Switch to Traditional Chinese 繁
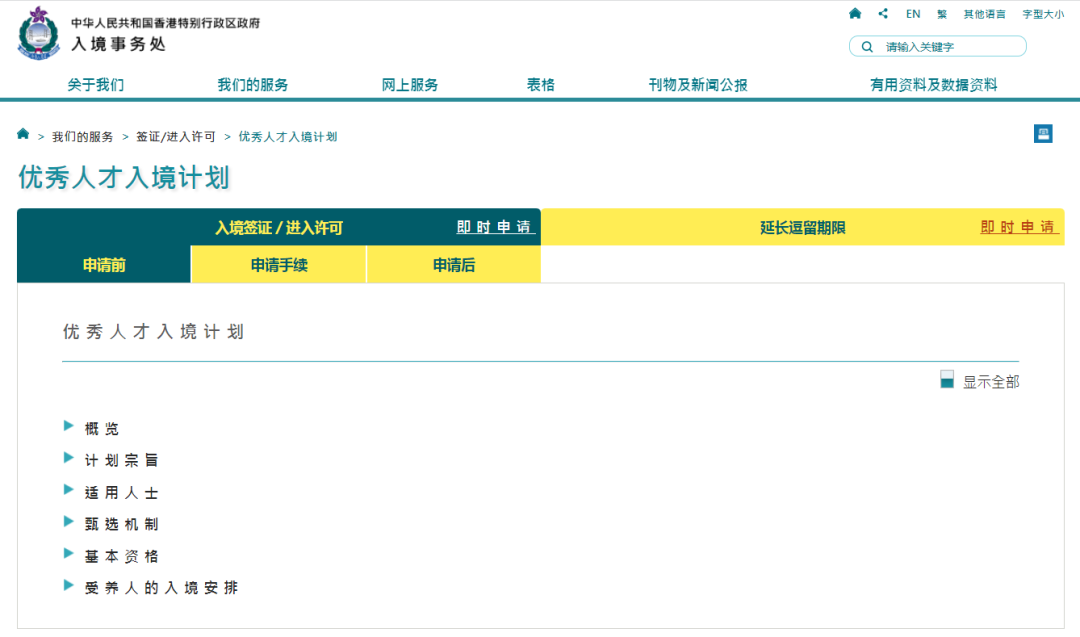The image size is (1080, 637). point(942,14)
